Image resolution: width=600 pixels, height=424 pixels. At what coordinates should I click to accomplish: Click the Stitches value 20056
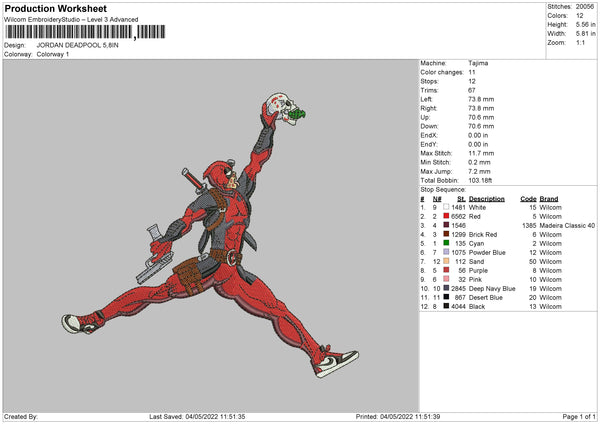[x=585, y=7]
